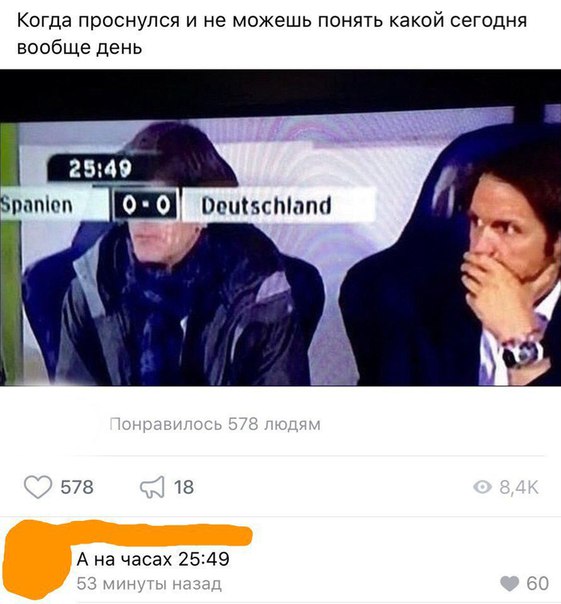Open the post's like count 578
Viewport: 561px width, 604px height.
pos(77,487)
